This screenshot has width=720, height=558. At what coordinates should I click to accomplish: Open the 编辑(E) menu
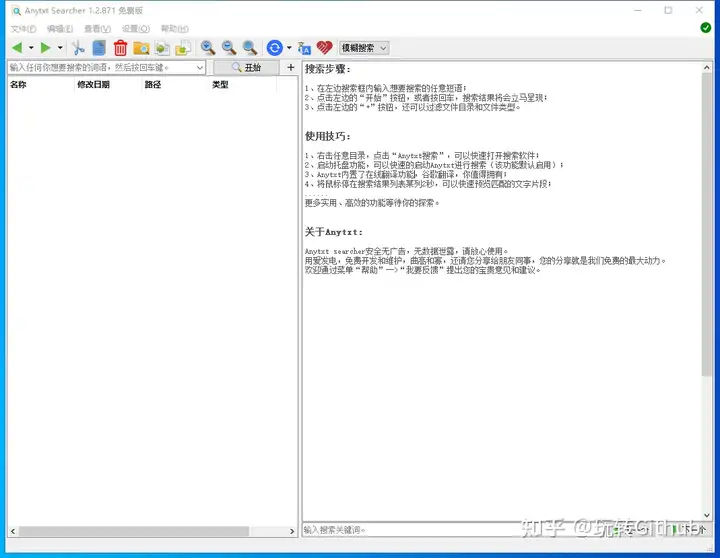(x=60, y=29)
